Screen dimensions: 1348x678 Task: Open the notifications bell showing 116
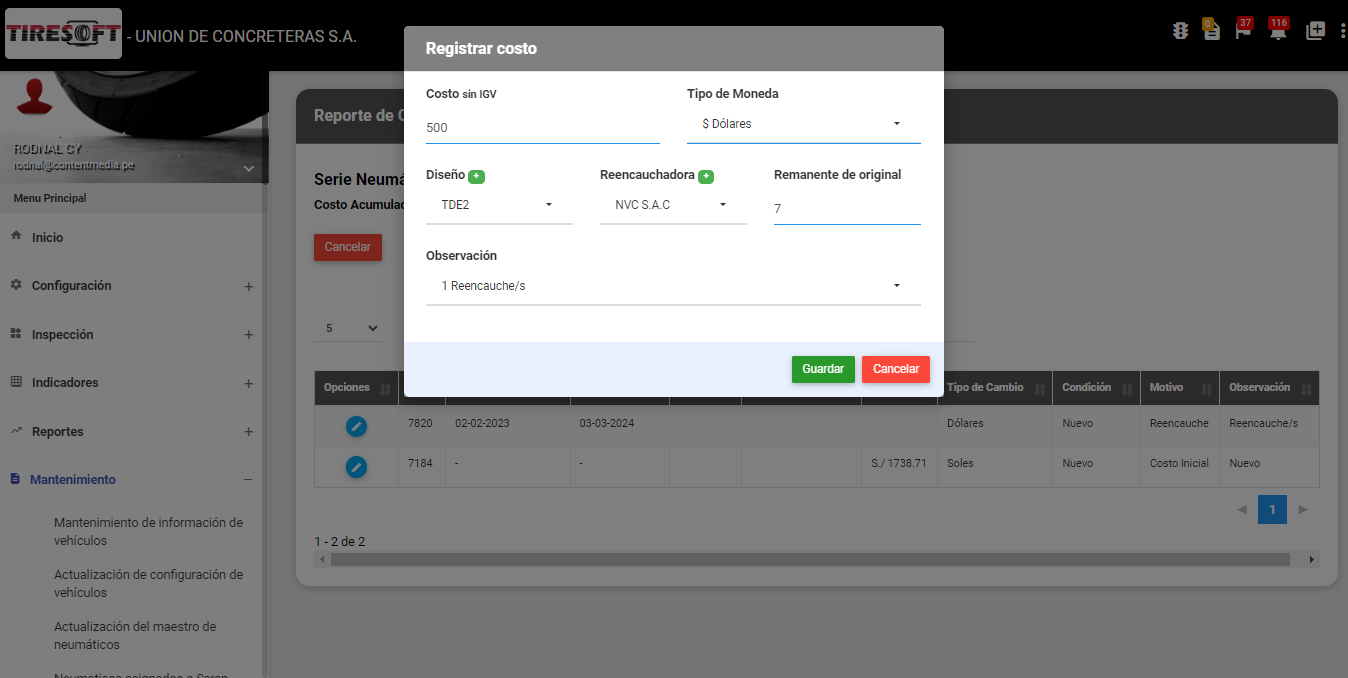(1277, 31)
